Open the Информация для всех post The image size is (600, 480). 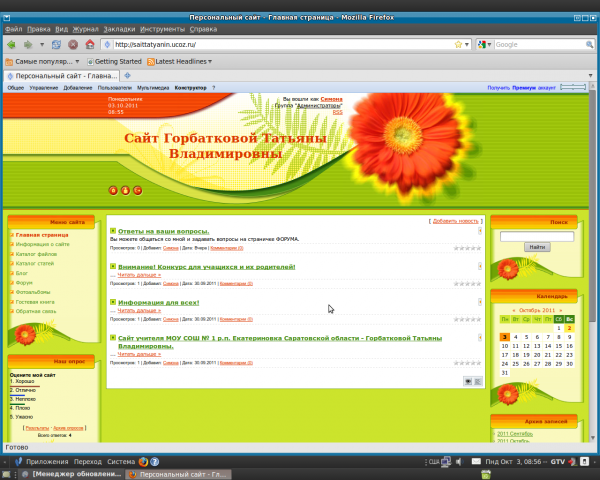(x=158, y=302)
